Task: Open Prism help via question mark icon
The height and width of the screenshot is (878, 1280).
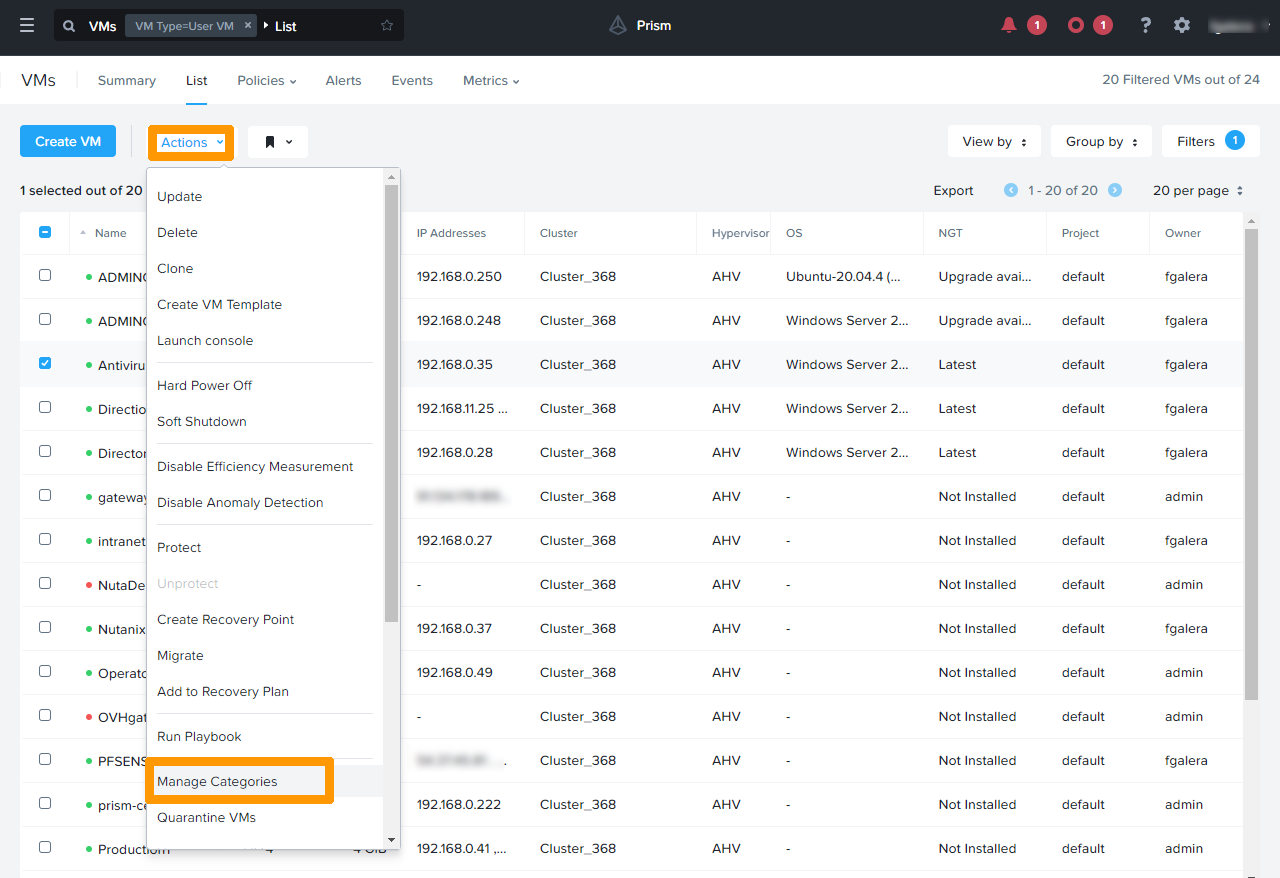Action: (x=1145, y=25)
